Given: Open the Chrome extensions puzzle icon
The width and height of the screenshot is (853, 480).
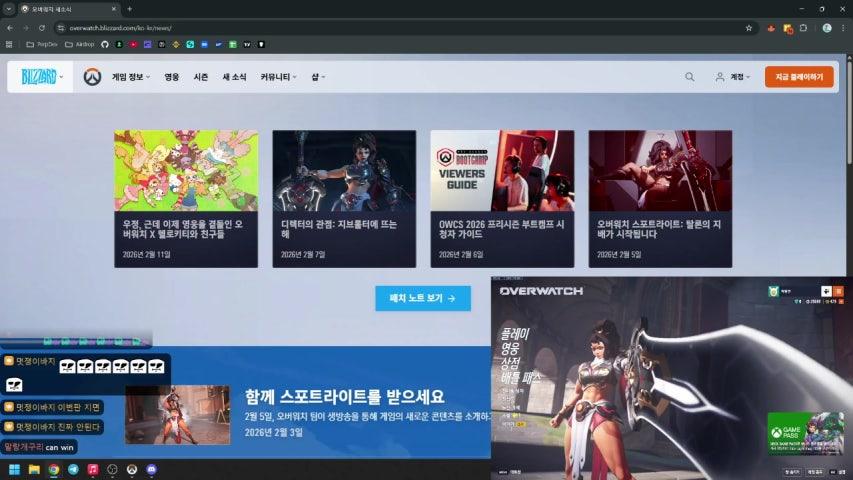Looking at the screenshot, I should (803, 28).
